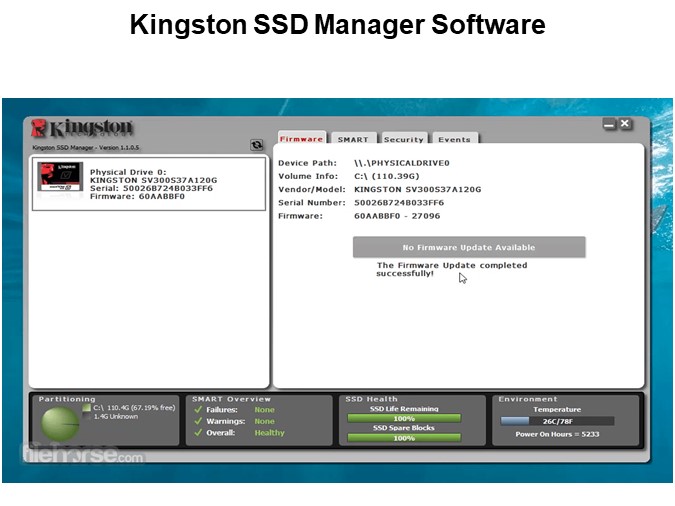Click the Vendor/Model value in Firmware tab

418,189
